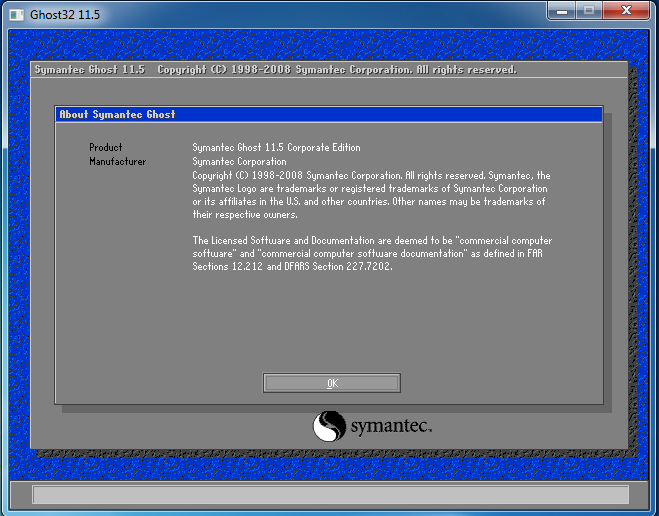659x516 pixels.
Task: Click the Ghost32 window title bar icon
Action: 16,15
